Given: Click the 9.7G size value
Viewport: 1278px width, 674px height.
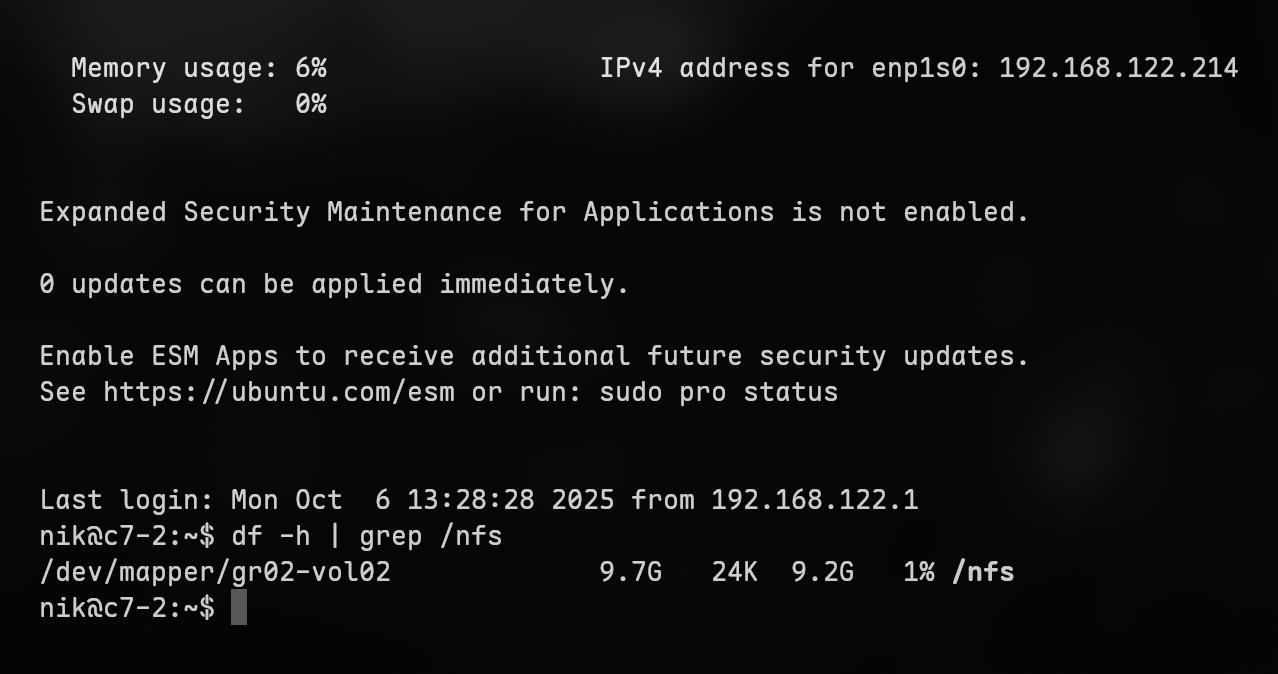Looking at the screenshot, I should coord(631,572).
